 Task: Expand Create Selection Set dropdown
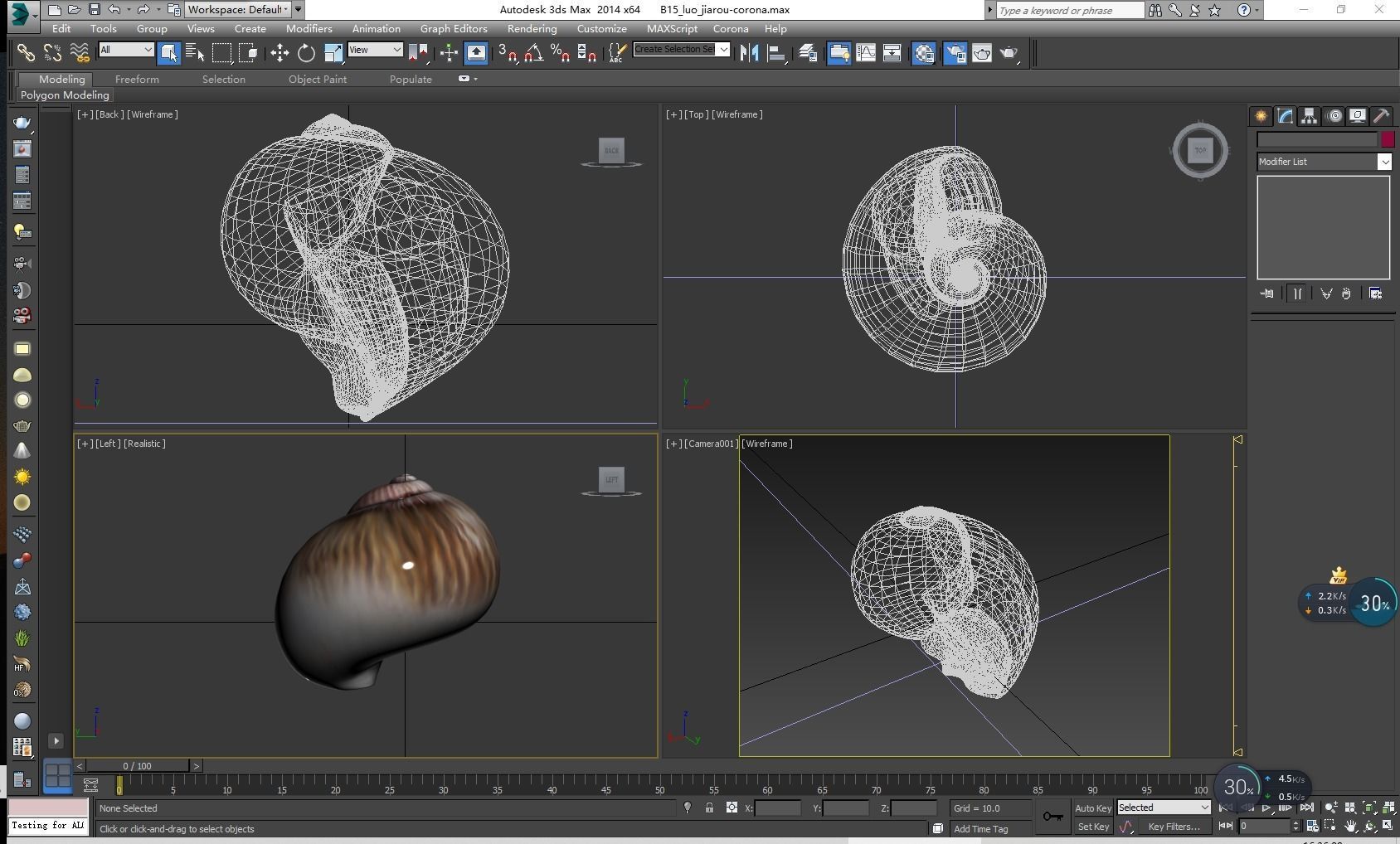point(723,50)
